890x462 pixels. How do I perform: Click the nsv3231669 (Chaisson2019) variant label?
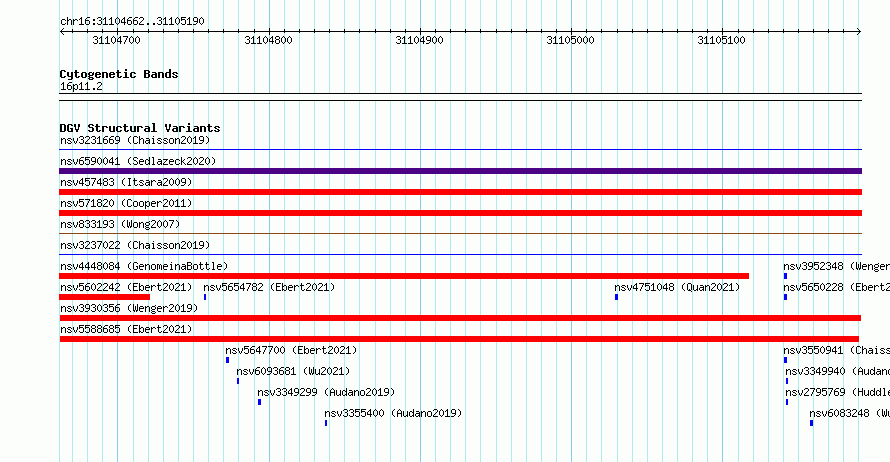click(135, 140)
